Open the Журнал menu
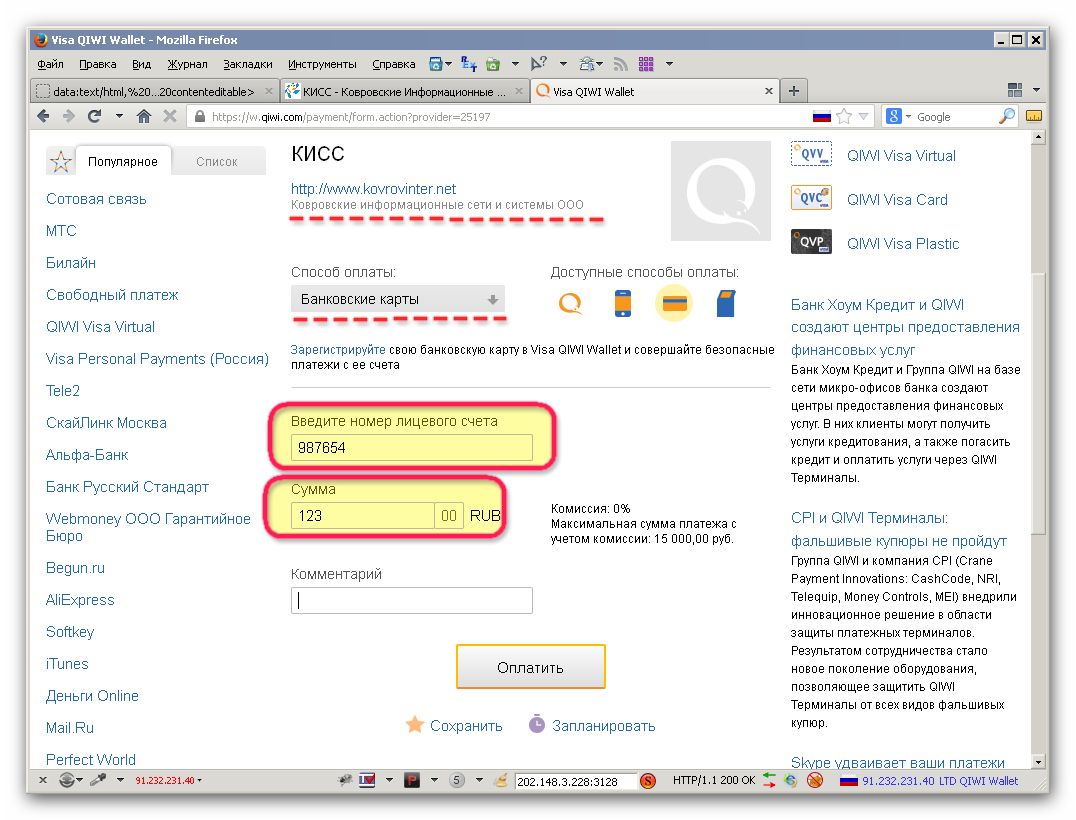The image size is (1076, 820). [x=187, y=65]
